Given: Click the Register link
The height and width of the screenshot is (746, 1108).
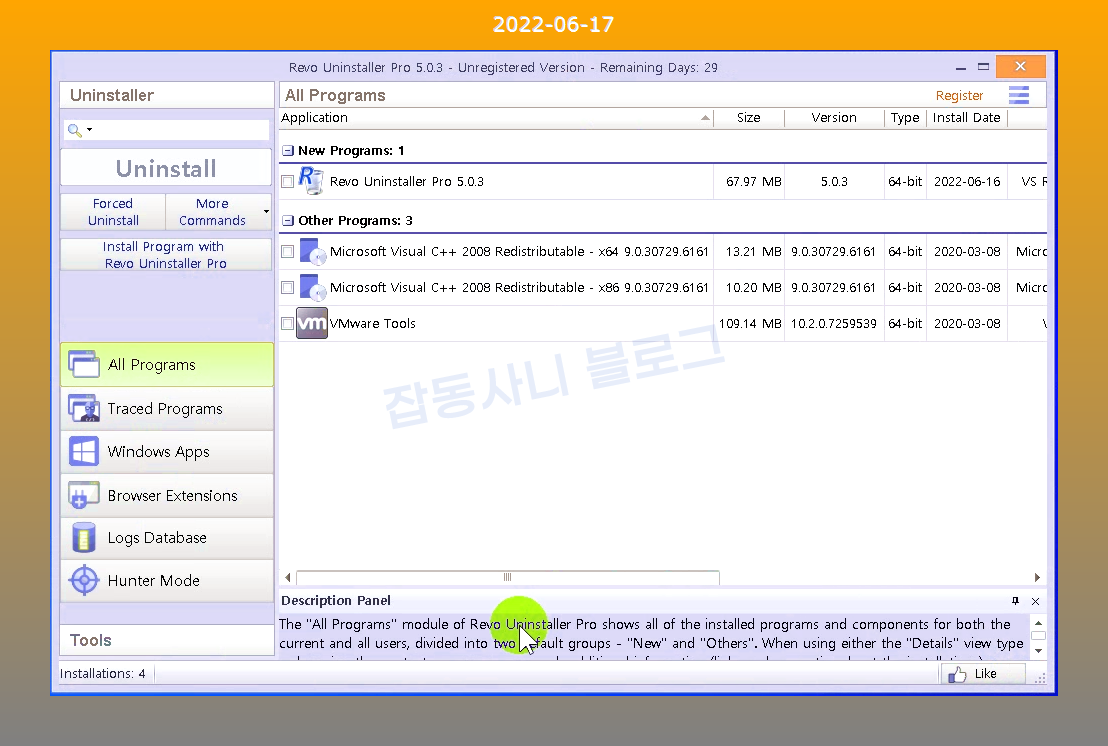Looking at the screenshot, I should (x=959, y=95).
